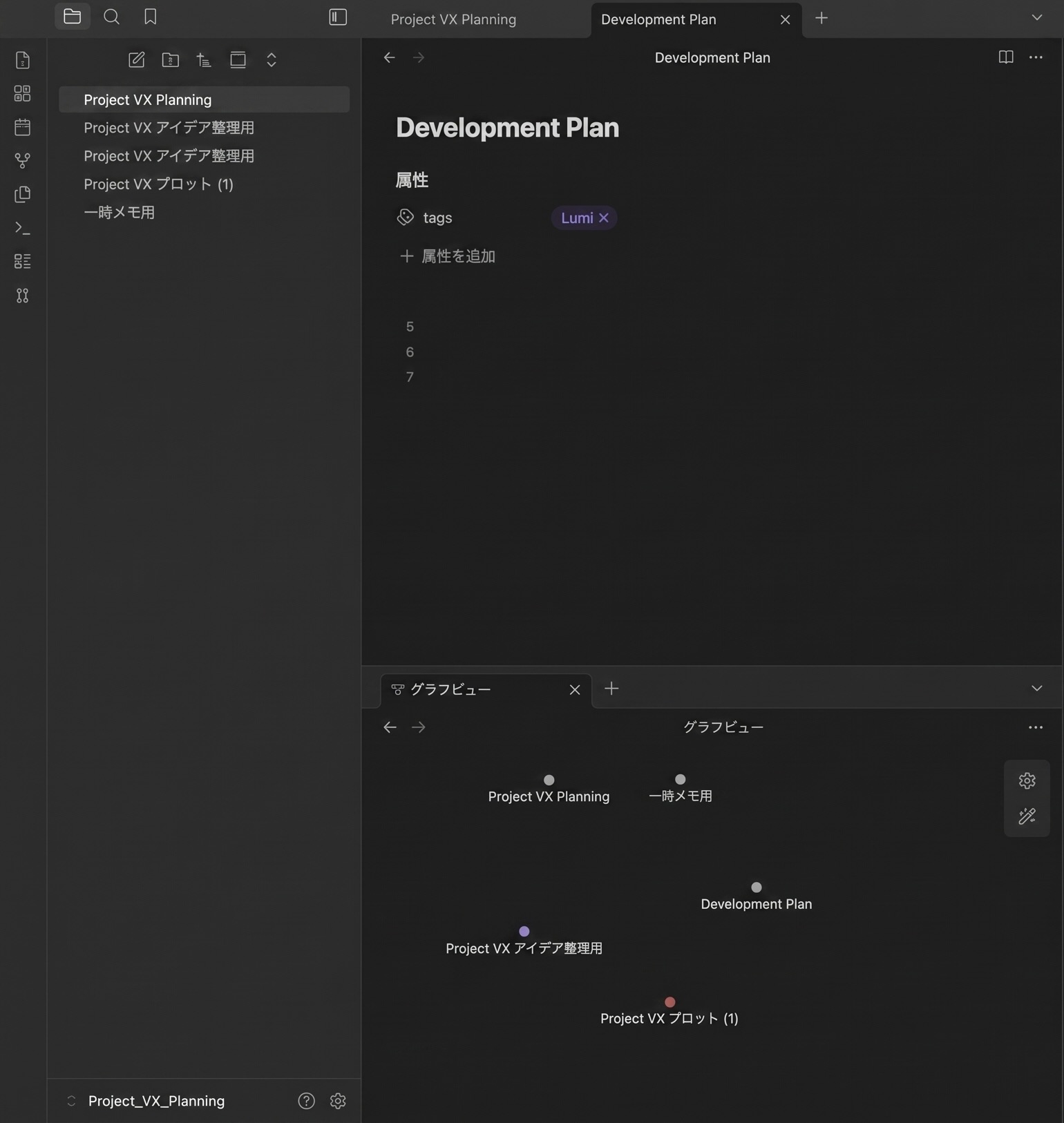Click the Lumi tag pill
This screenshot has width=1064, height=1123.
pos(577,218)
